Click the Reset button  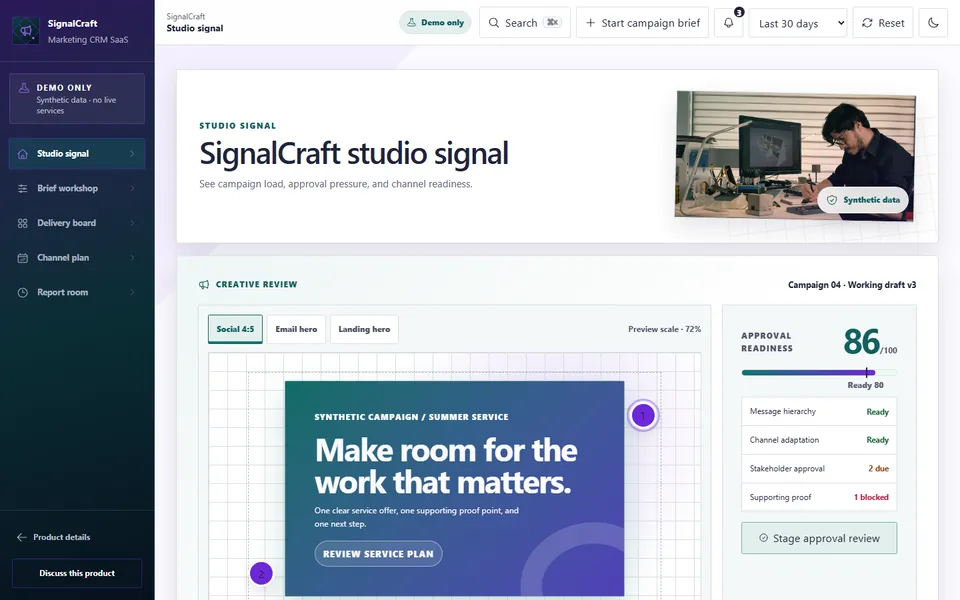pyautogui.click(x=883, y=23)
